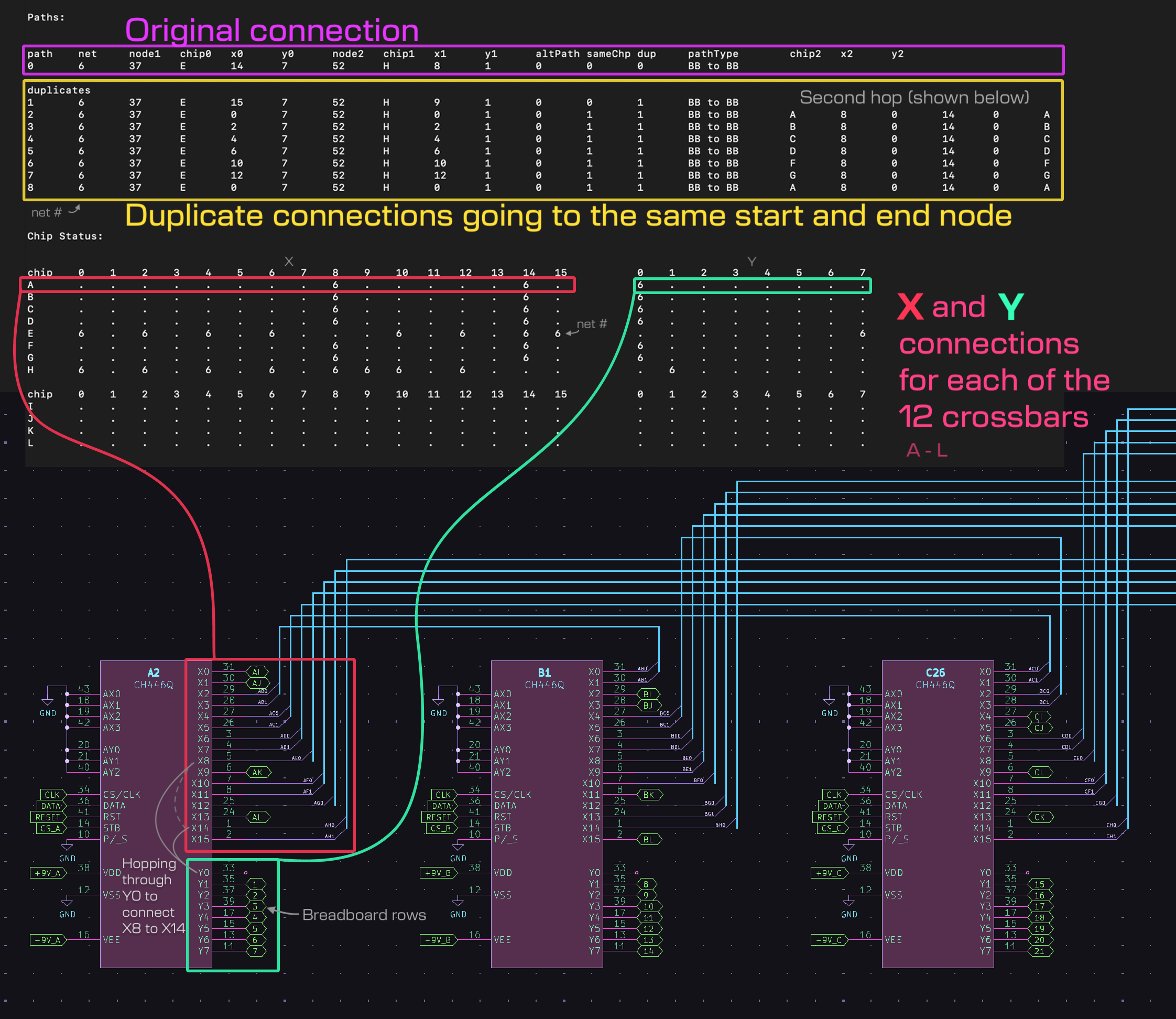Image resolution: width=1176 pixels, height=1019 pixels.
Task: Select the -9V_B power label
Action: pos(438,940)
